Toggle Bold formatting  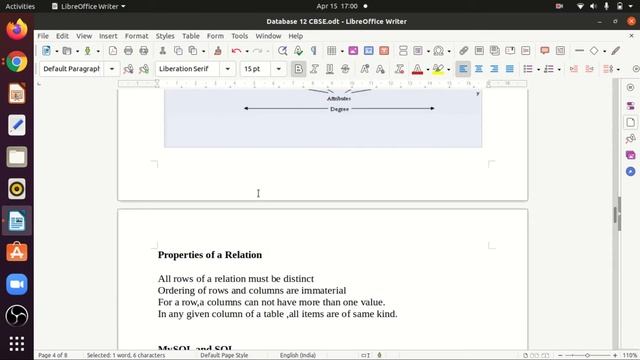[298, 69]
